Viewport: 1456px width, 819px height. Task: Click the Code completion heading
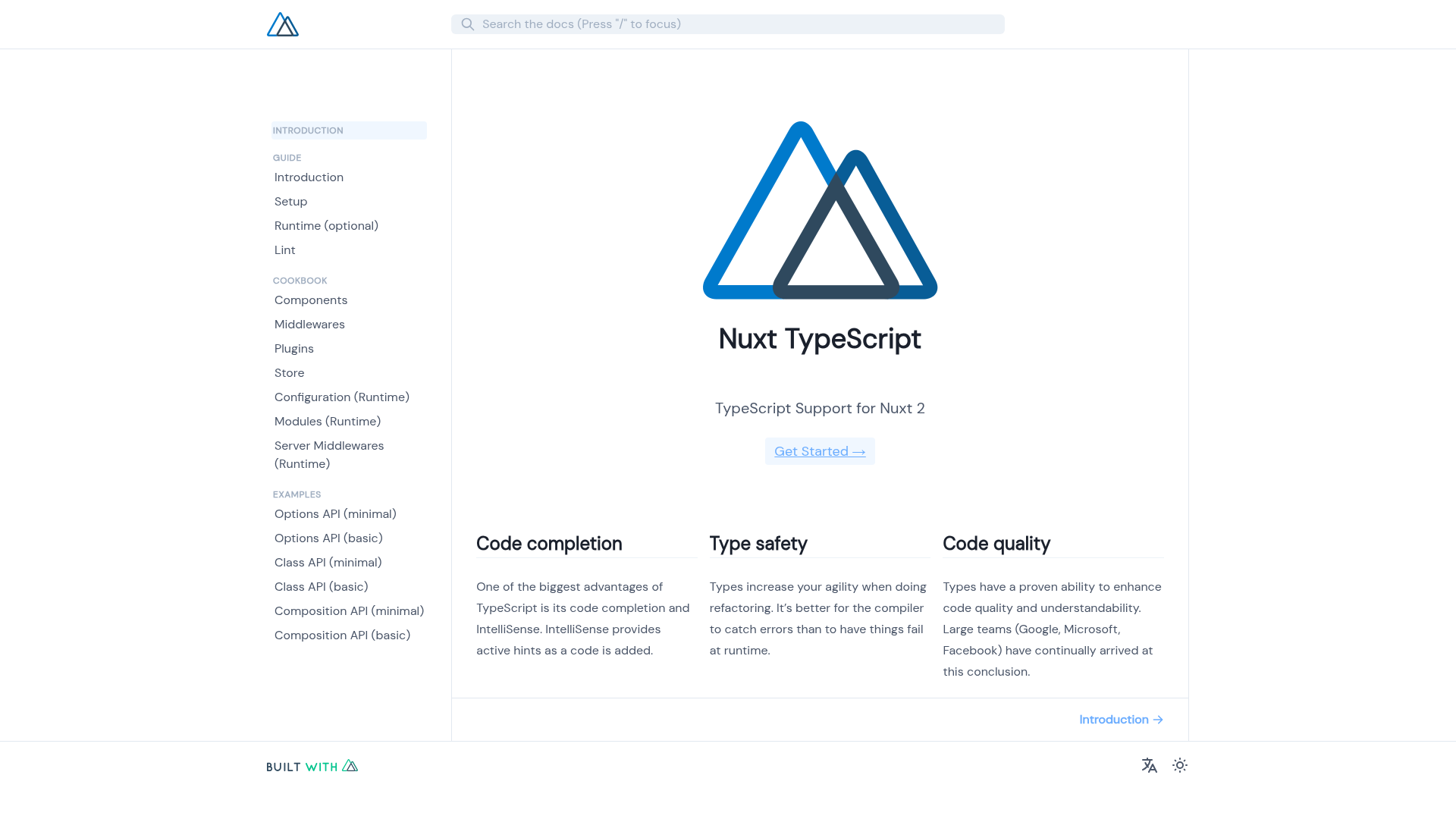[x=549, y=544]
